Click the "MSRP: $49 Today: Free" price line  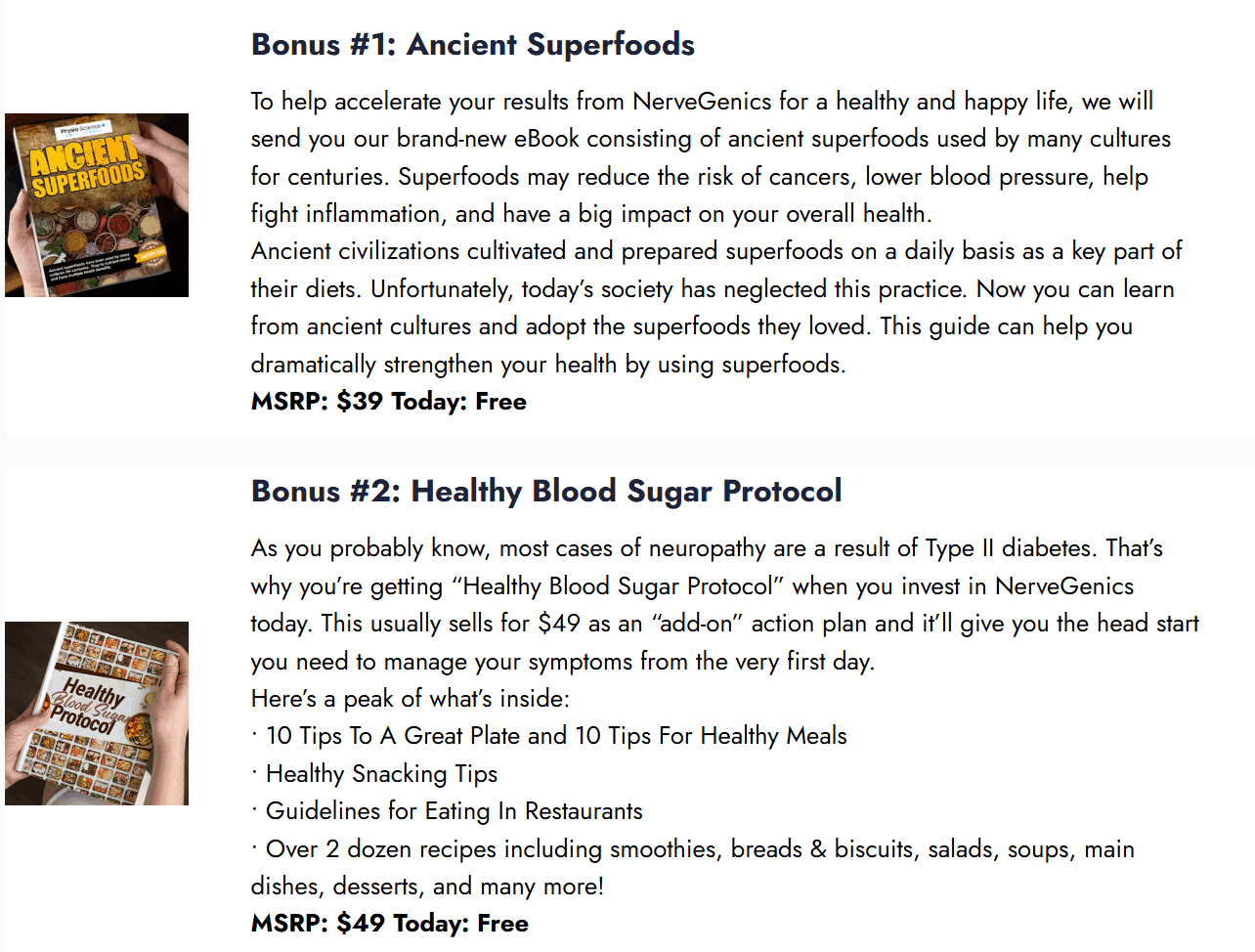[390, 924]
